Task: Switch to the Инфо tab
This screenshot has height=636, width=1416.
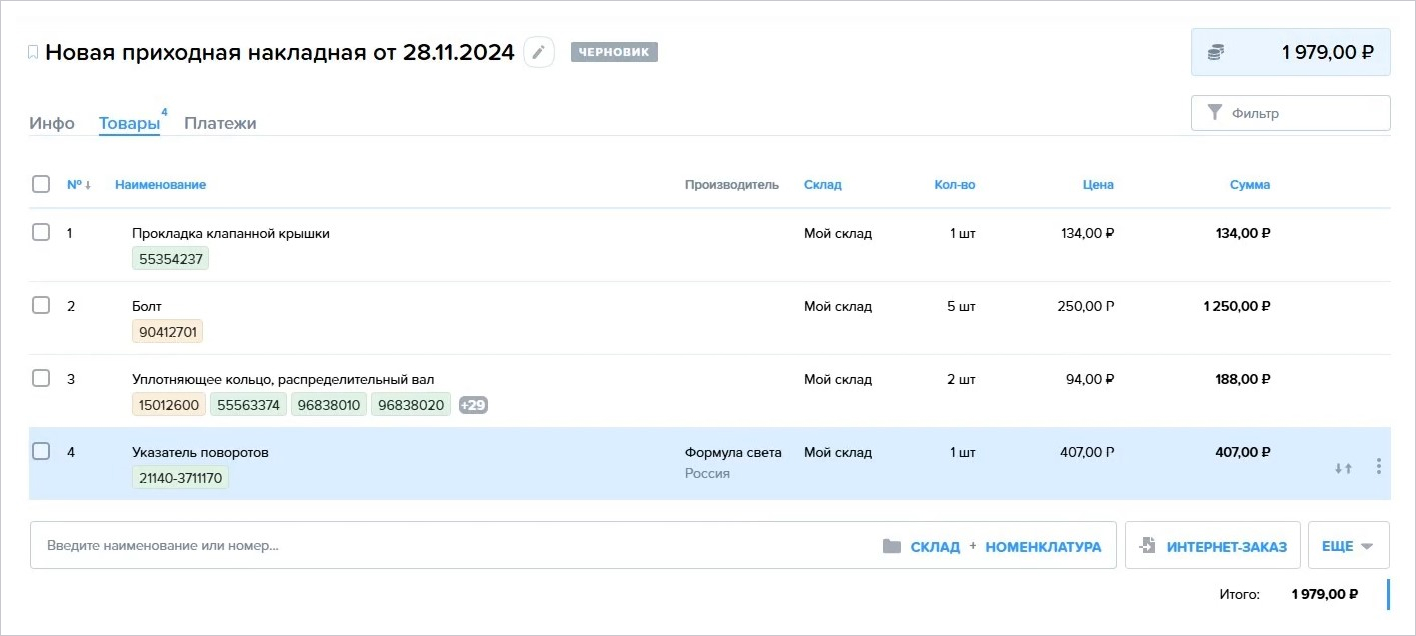Action: pos(52,123)
